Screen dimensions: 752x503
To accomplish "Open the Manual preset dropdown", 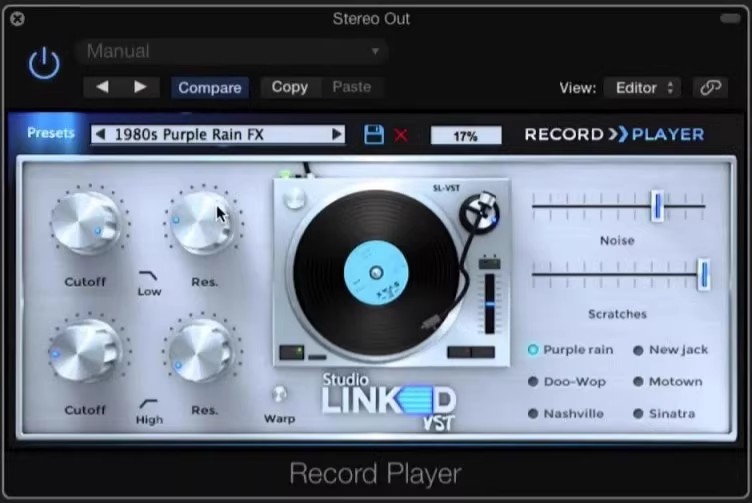I will pos(232,51).
